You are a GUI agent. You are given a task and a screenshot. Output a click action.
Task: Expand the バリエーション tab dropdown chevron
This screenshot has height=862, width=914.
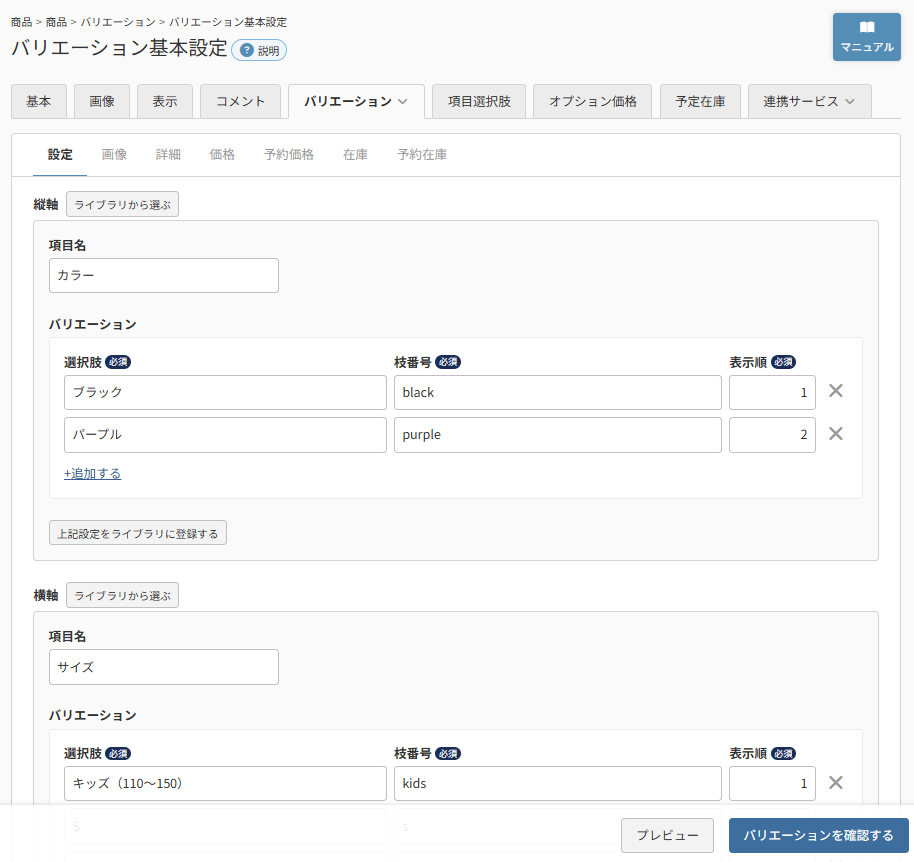402,101
